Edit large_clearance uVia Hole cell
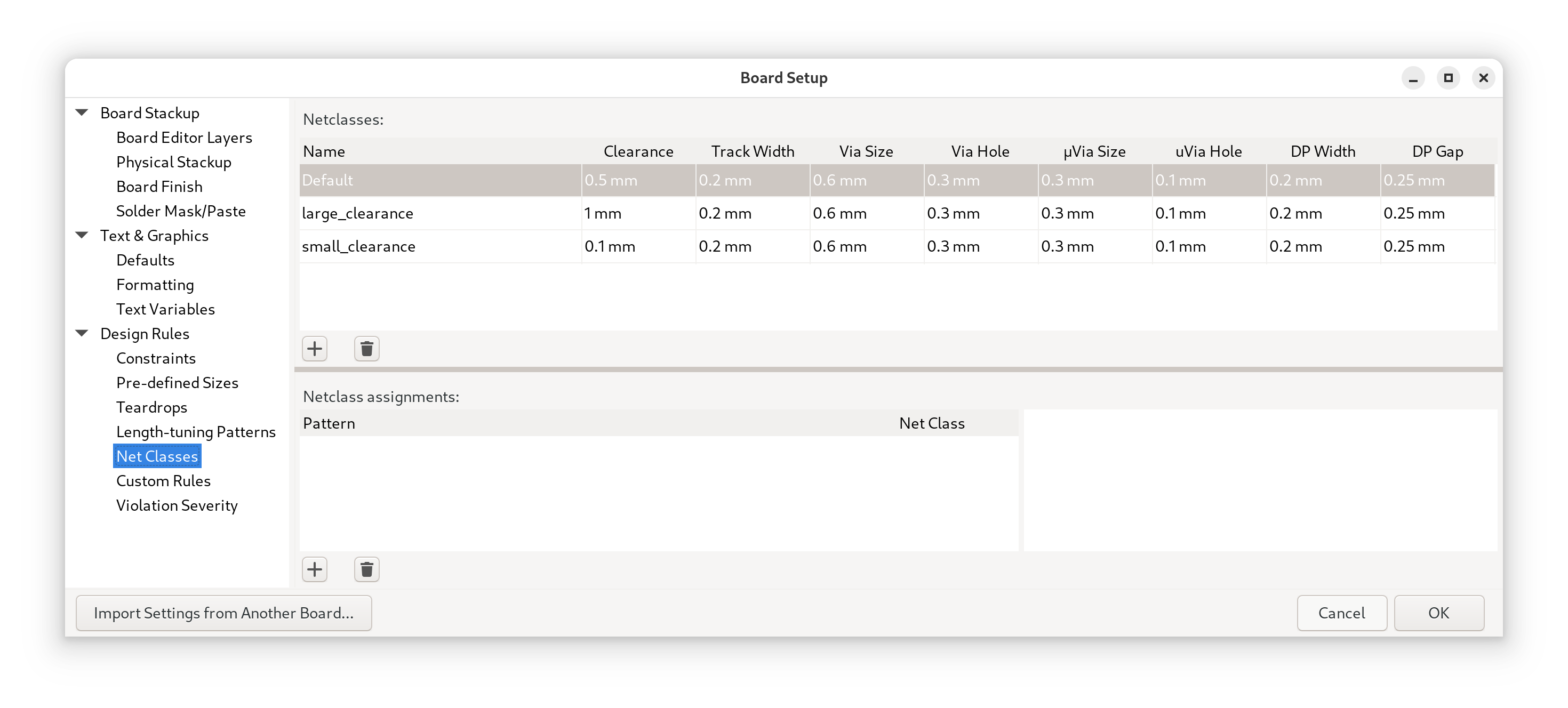This screenshot has width=1568, height=708. click(x=1209, y=213)
